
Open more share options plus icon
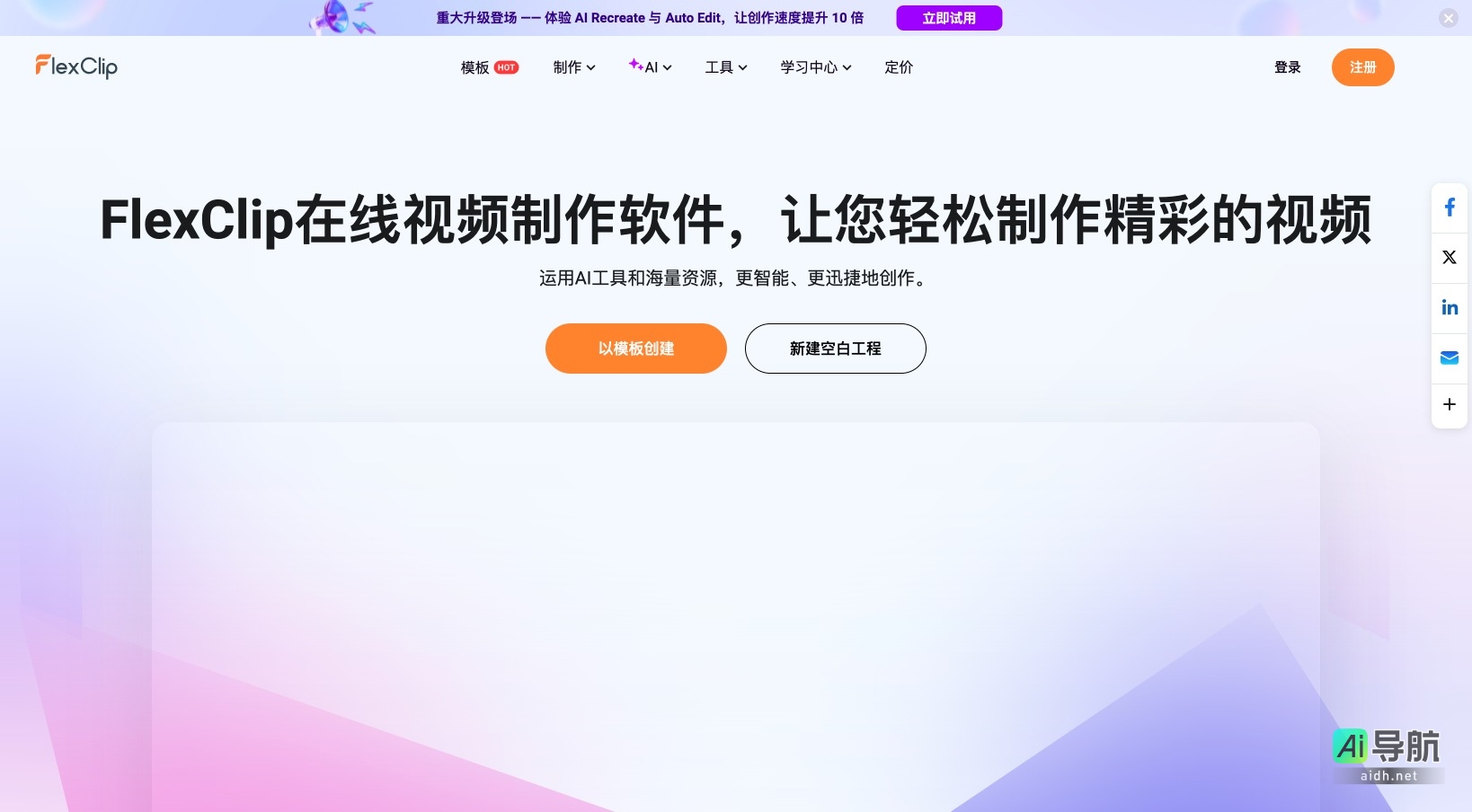click(1449, 404)
